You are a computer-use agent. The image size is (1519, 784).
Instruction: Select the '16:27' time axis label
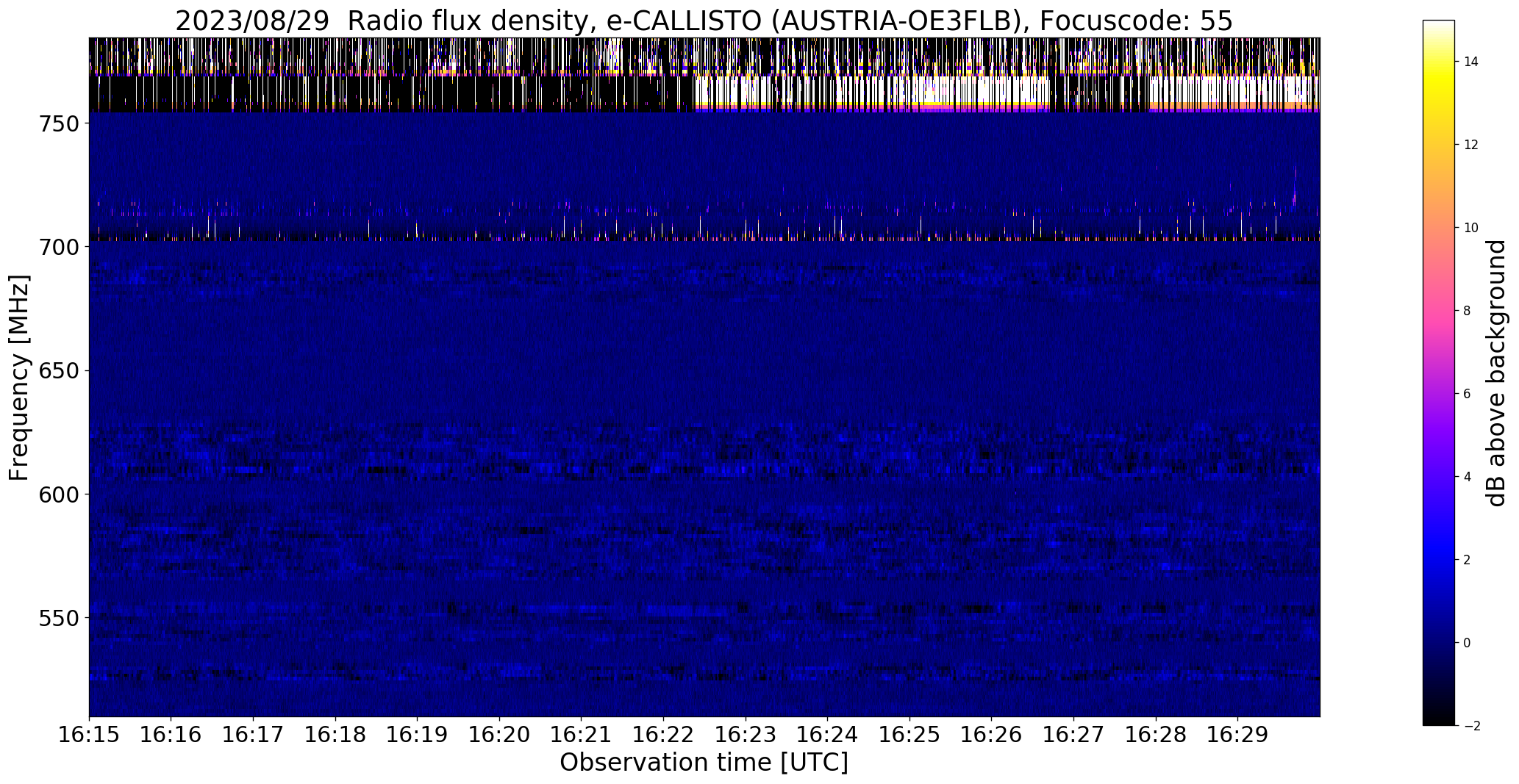tap(1073, 735)
